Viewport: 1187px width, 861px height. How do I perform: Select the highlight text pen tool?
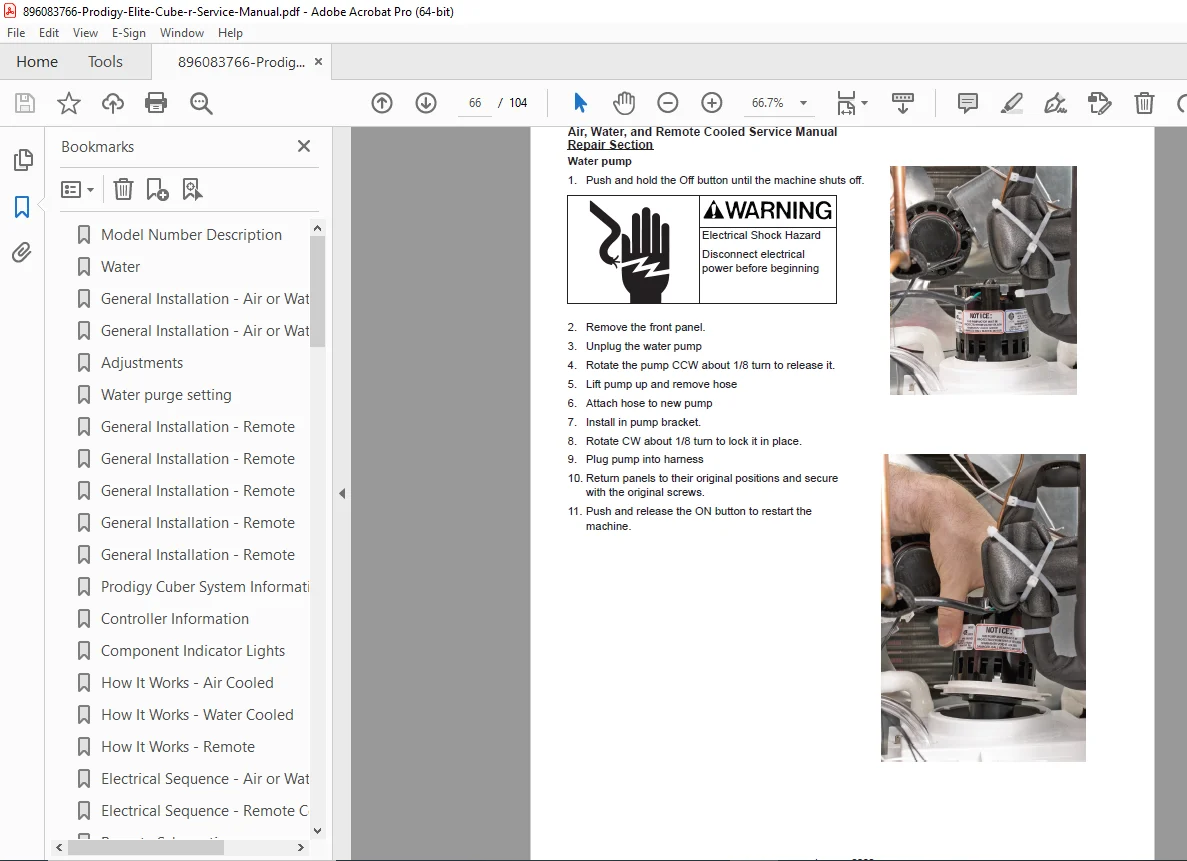[x=1011, y=103]
